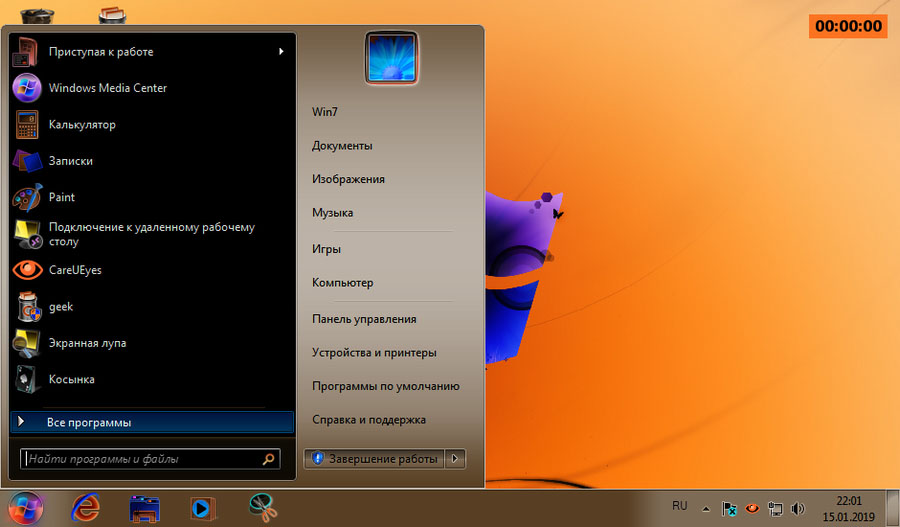Open Устройства и принтеры

click(x=374, y=352)
